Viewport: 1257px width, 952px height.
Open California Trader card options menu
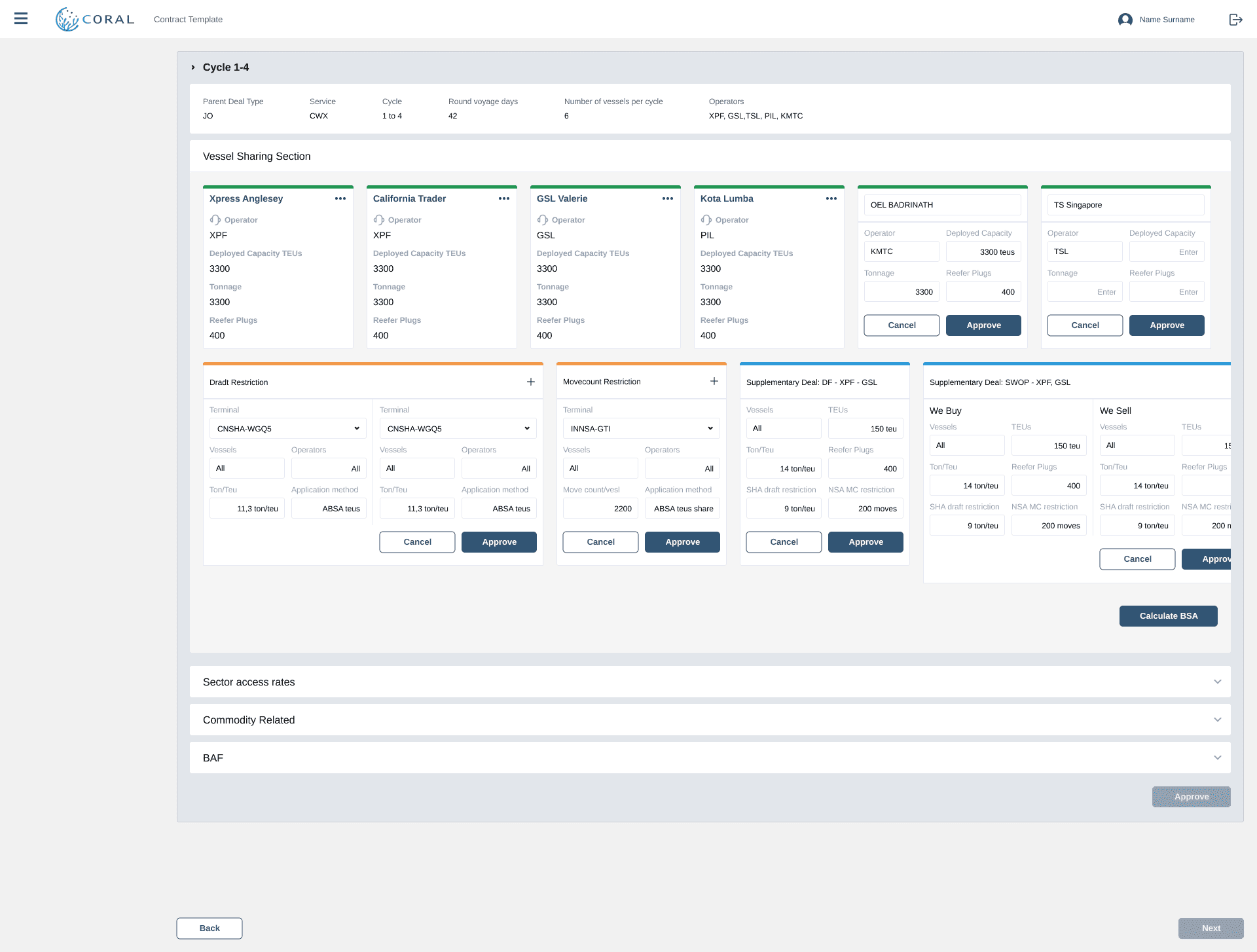click(x=504, y=198)
